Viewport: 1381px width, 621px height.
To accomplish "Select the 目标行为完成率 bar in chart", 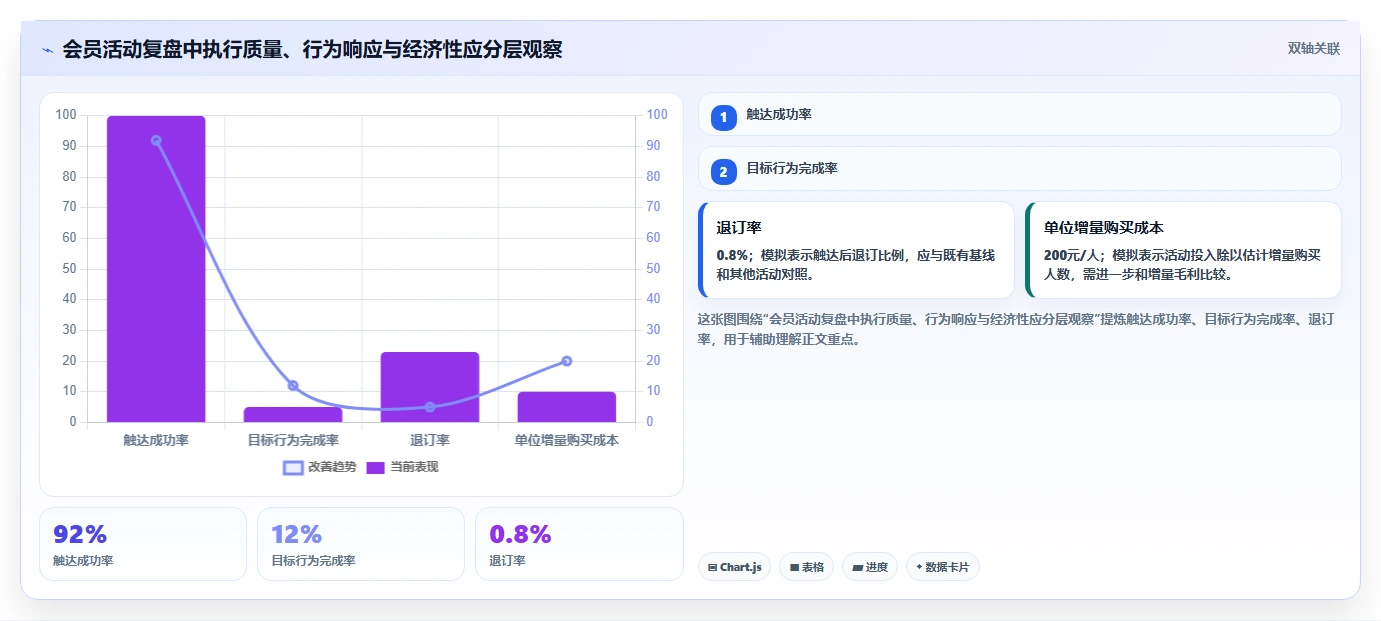I will coord(293,414).
